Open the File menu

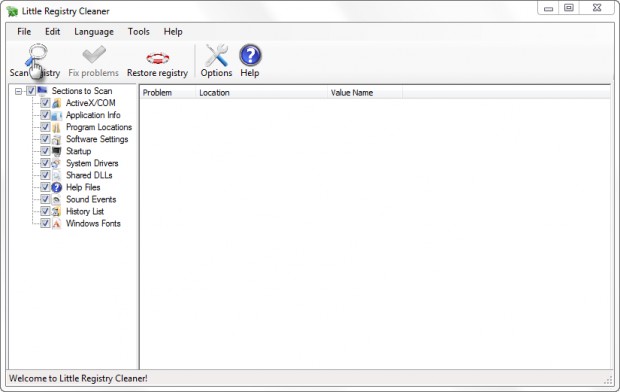24,32
